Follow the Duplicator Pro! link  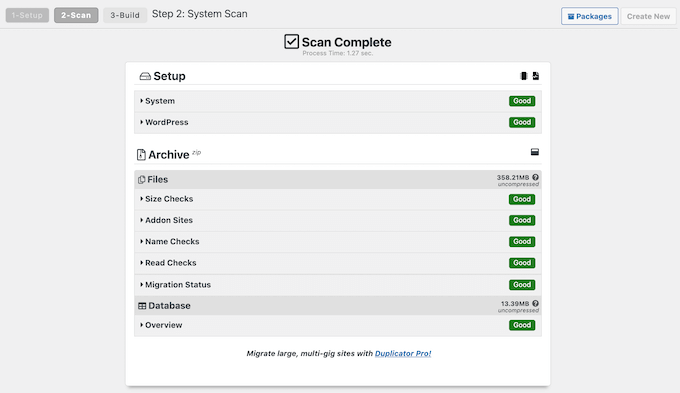point(403,354)
